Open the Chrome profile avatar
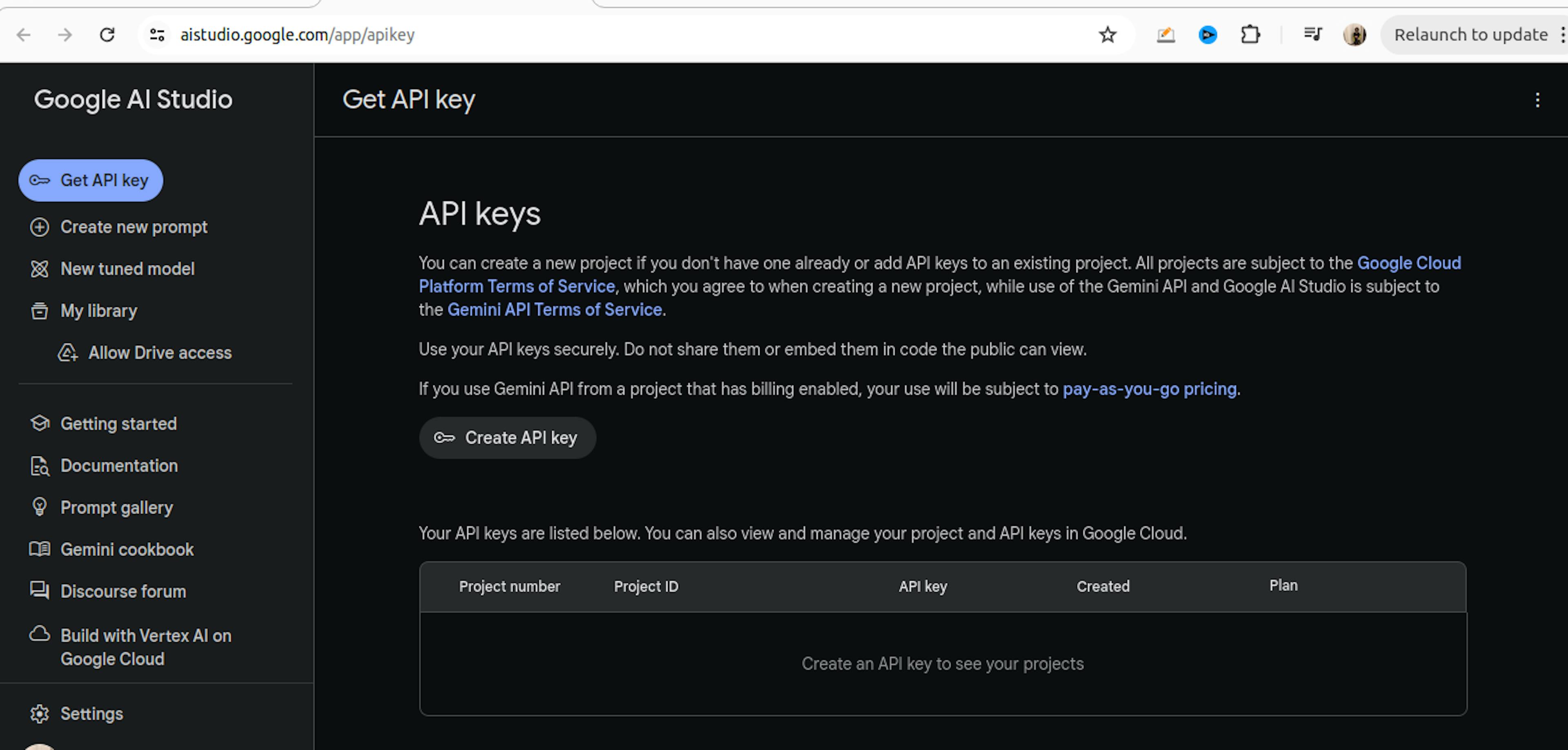Image resolution: width=1568 pixels, height=750 pixels. 1354,35
